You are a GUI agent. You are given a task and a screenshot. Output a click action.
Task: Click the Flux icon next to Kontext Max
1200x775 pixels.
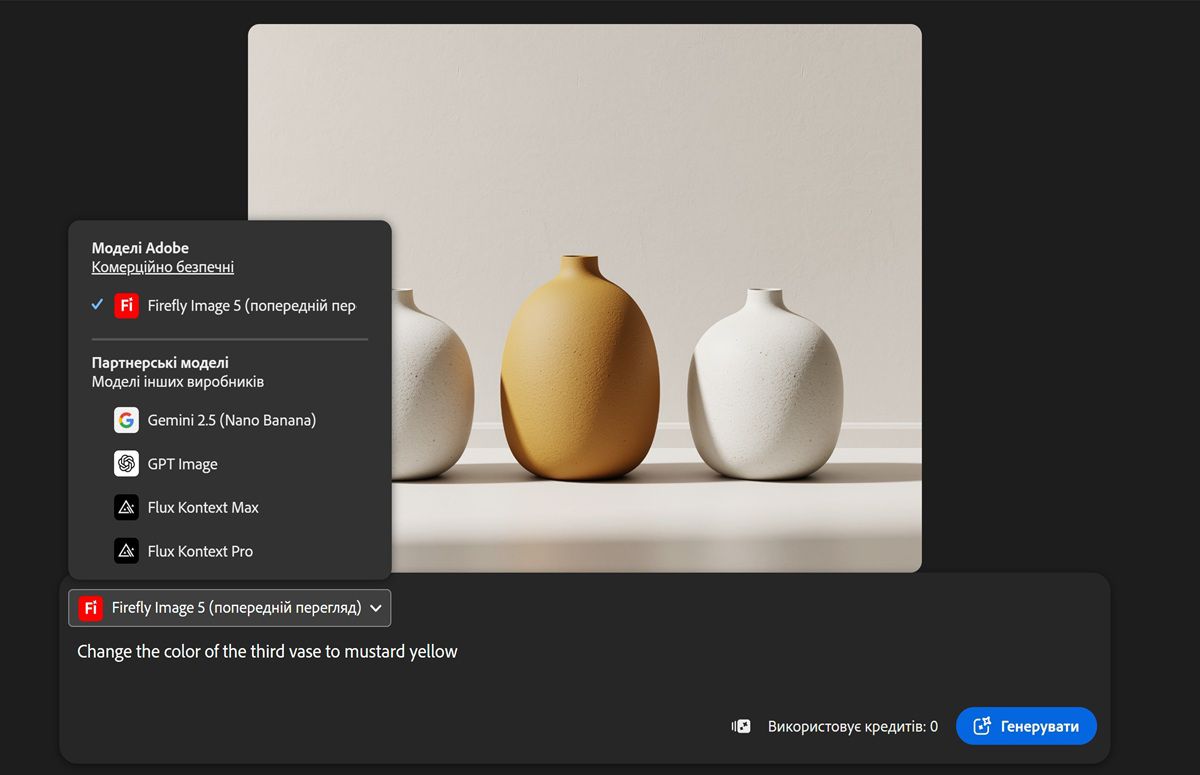tap(126, 507)
